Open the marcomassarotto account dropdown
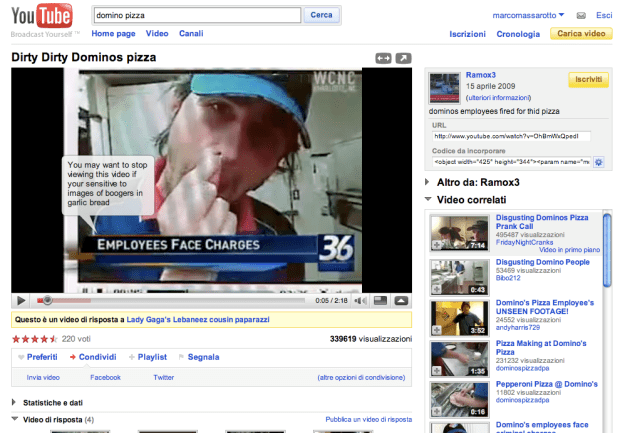This screenshot has height=433, width=625. tap(530, 15)
